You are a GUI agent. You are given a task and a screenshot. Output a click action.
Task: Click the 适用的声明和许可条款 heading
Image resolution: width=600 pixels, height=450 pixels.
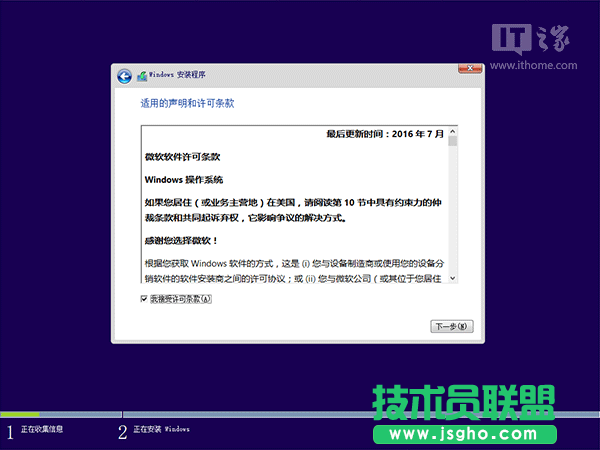(187, 103)
